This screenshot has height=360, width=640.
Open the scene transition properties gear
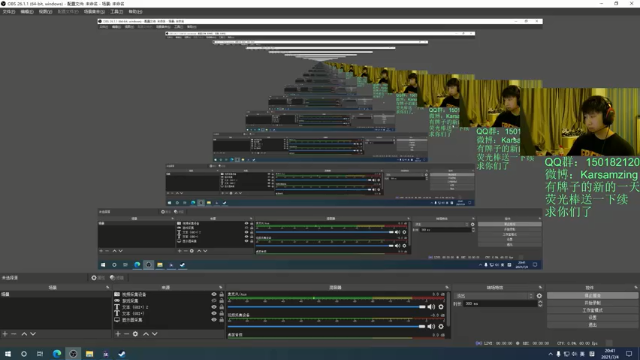pyautogui.click(x=539, y=296)
